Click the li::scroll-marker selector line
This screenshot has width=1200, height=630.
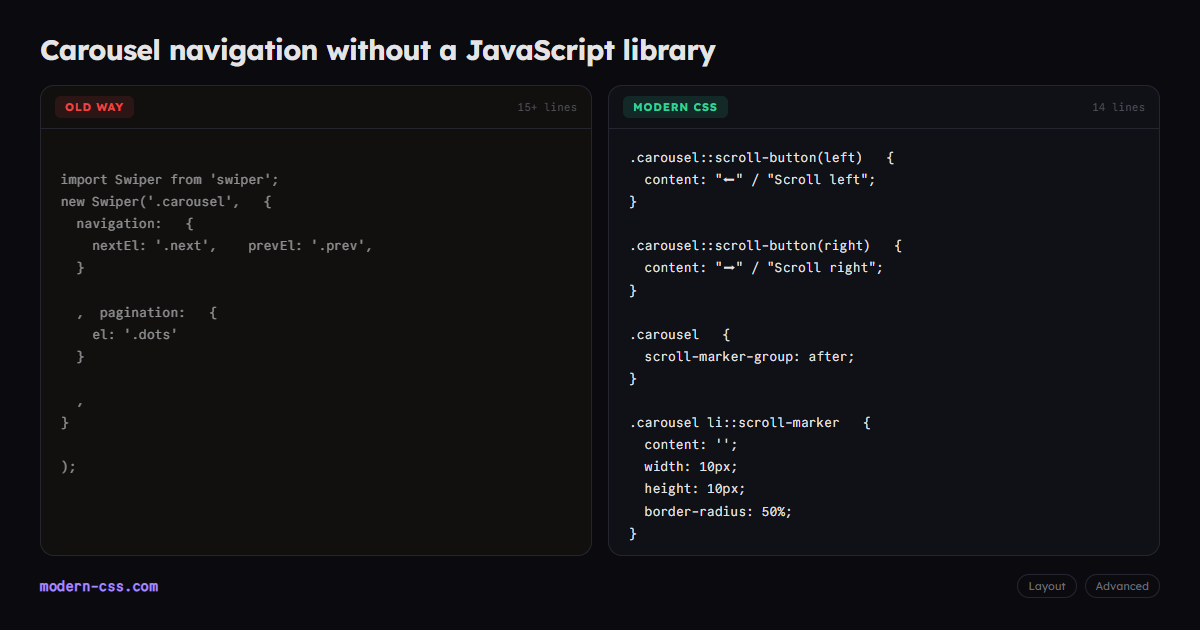tap(750, 422)
